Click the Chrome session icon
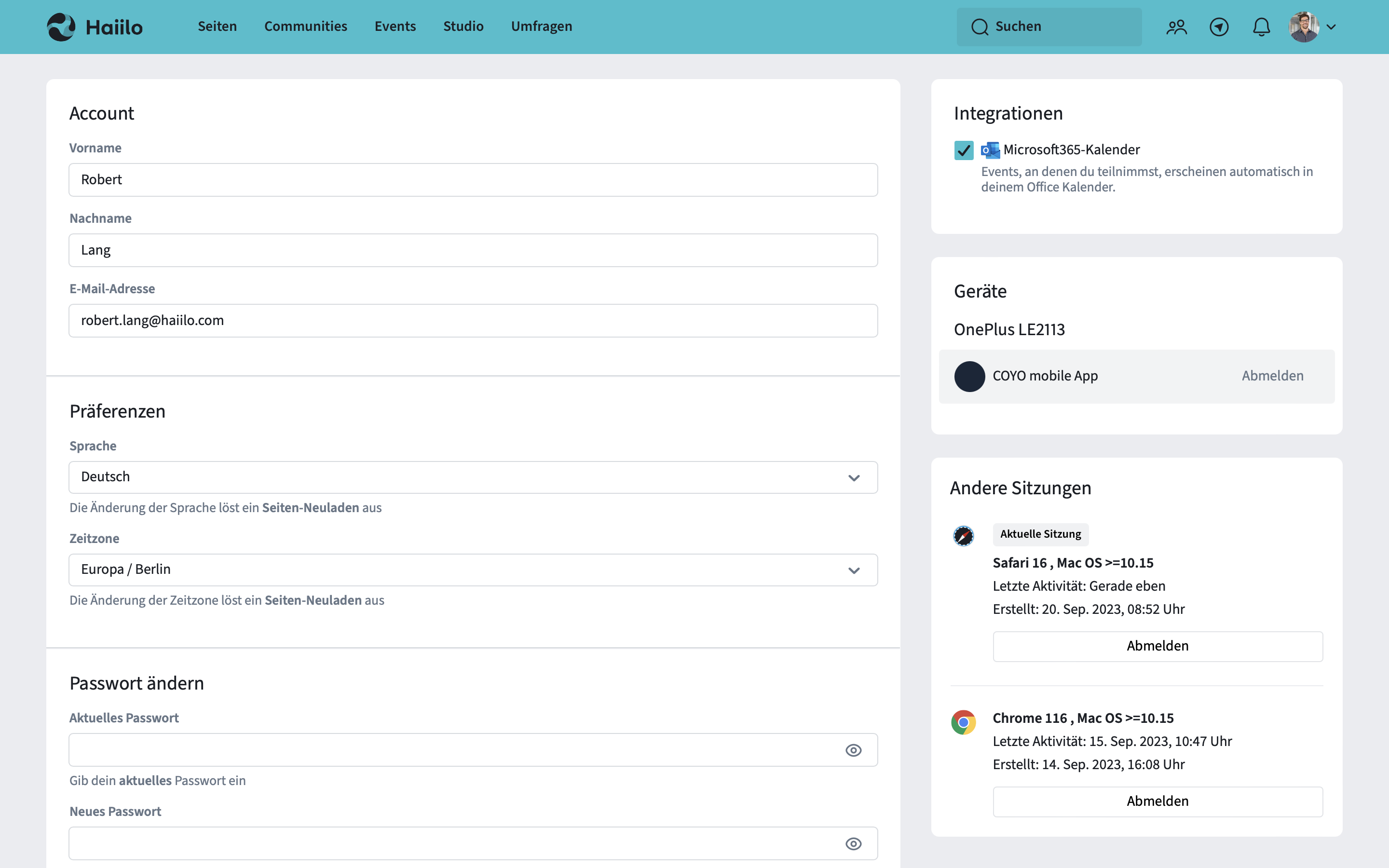 point(964,722)
